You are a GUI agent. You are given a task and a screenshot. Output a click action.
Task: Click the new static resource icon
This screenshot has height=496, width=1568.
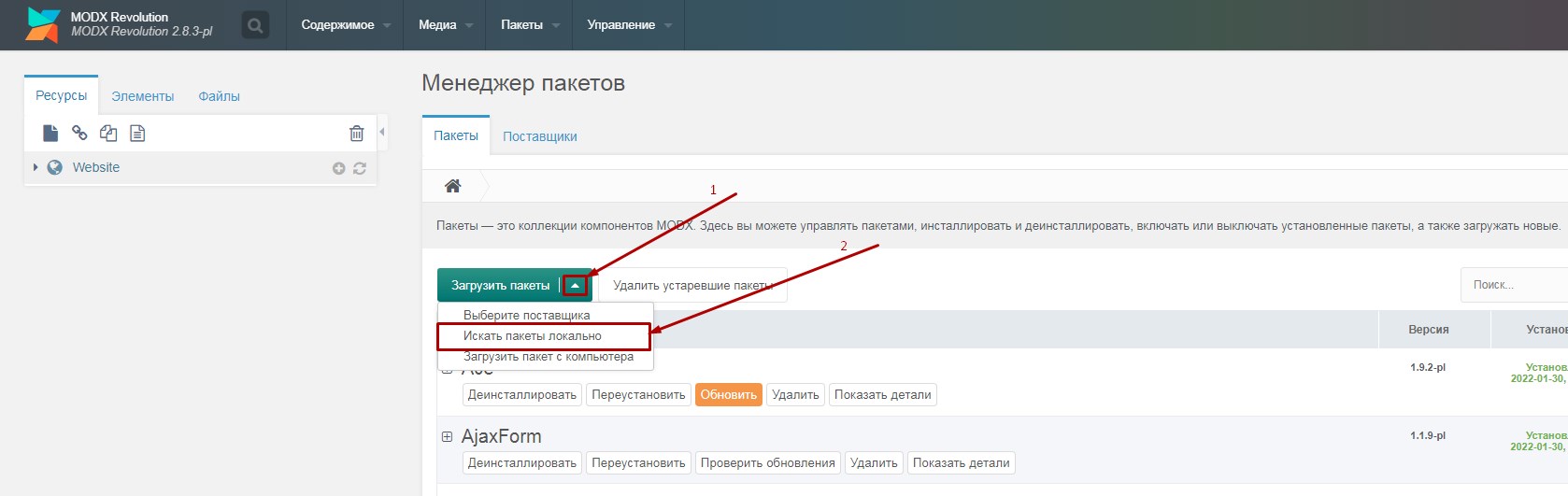[137, 134]
